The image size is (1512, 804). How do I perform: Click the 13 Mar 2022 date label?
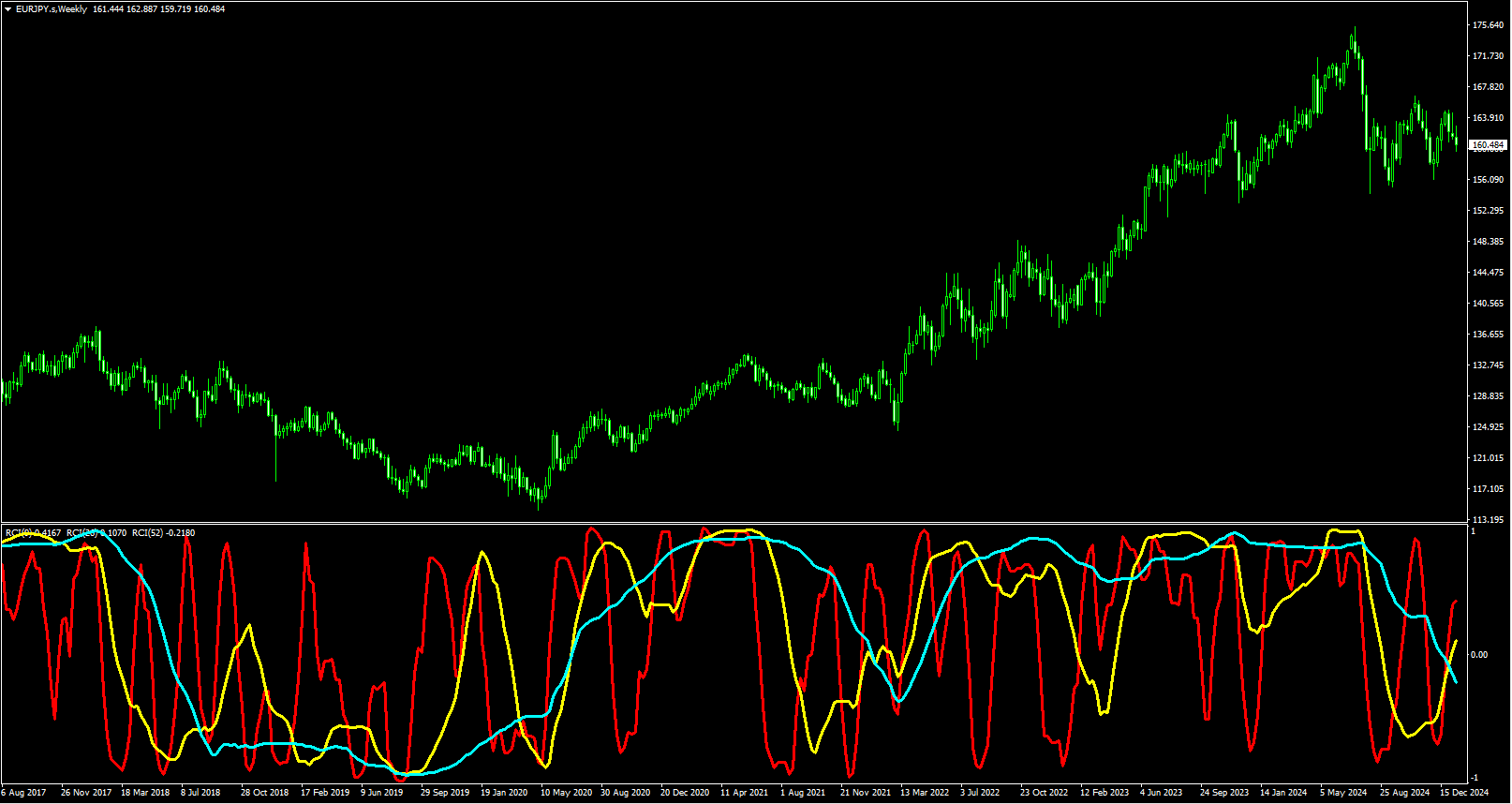925,793
